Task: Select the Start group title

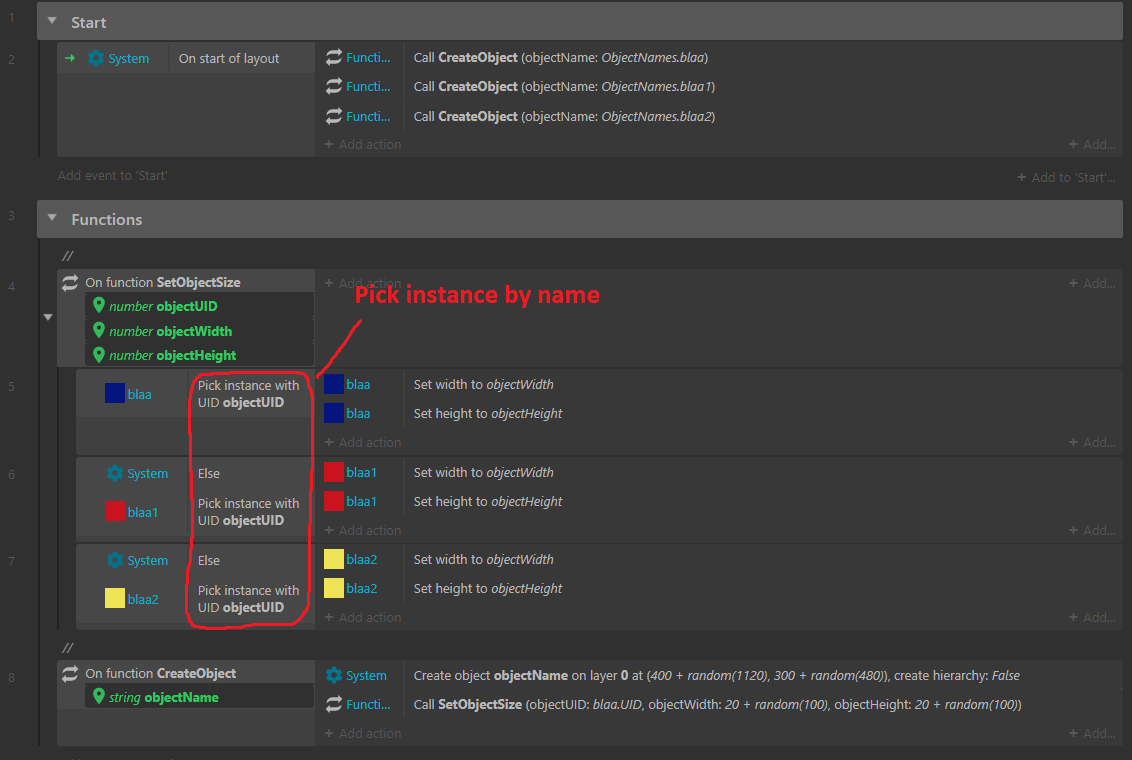Action: (89, 22)
